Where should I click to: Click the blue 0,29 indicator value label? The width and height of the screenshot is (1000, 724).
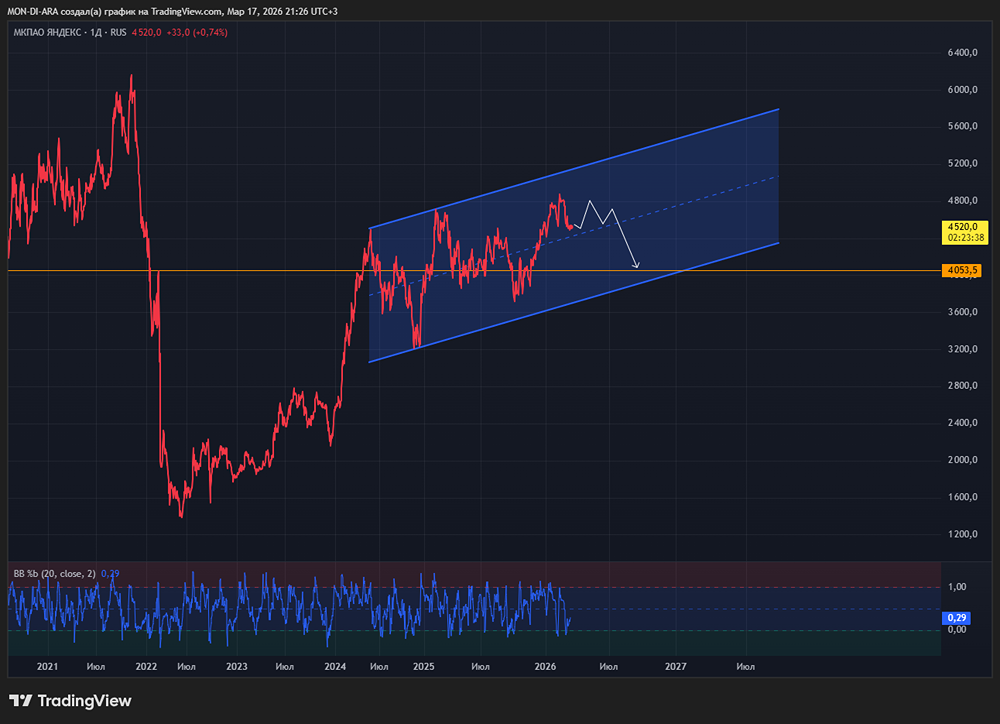click(x=956, y=617)
